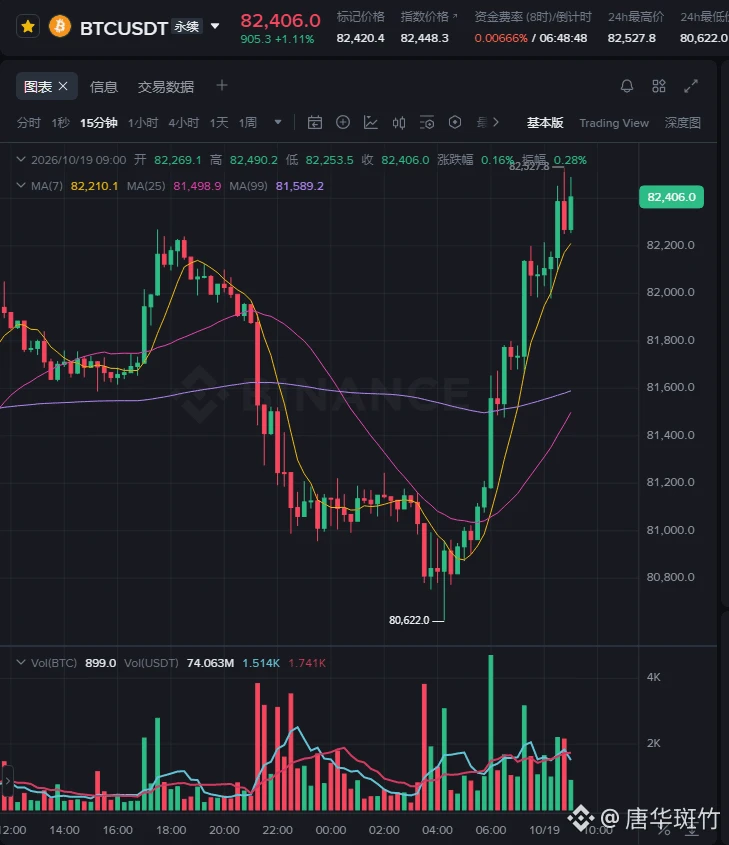The width and height of the screenshot is (729, 845).
Task: Open price alert bell icon
Action: pyautogui.click(x=627, y=86)
